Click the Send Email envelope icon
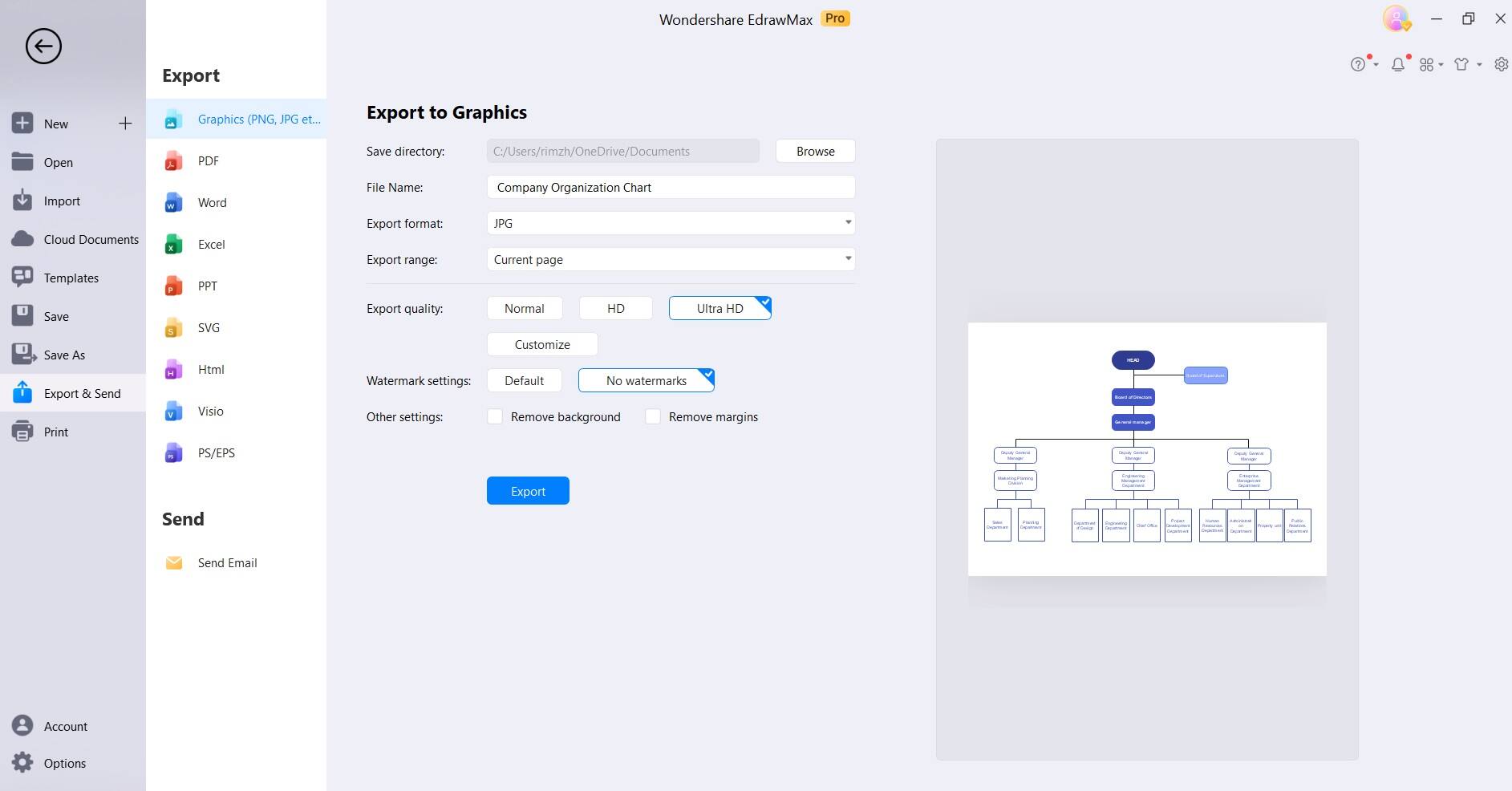Viewport: 1512px width, 791px height. (x=174, y=562)
